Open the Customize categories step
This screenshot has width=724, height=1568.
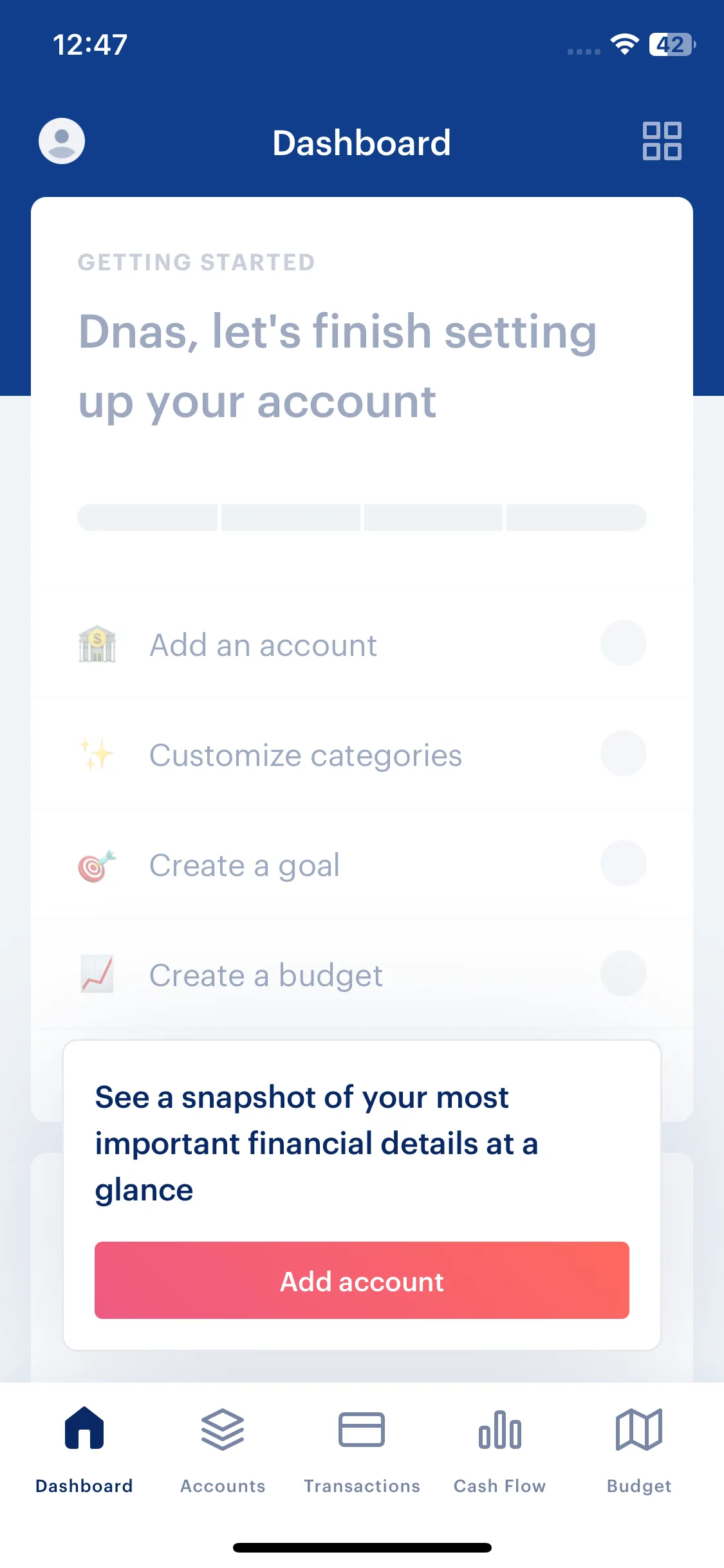coord(362,754)
